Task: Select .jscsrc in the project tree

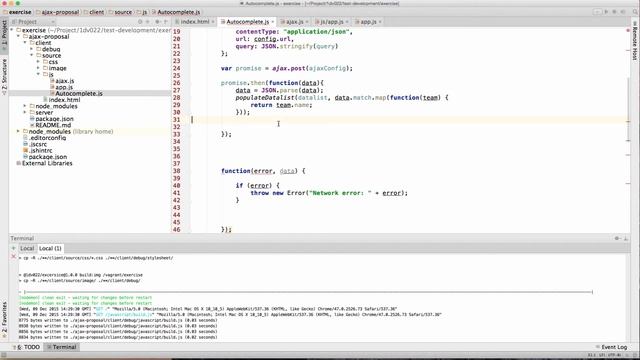Action: [x=38, y=144]
